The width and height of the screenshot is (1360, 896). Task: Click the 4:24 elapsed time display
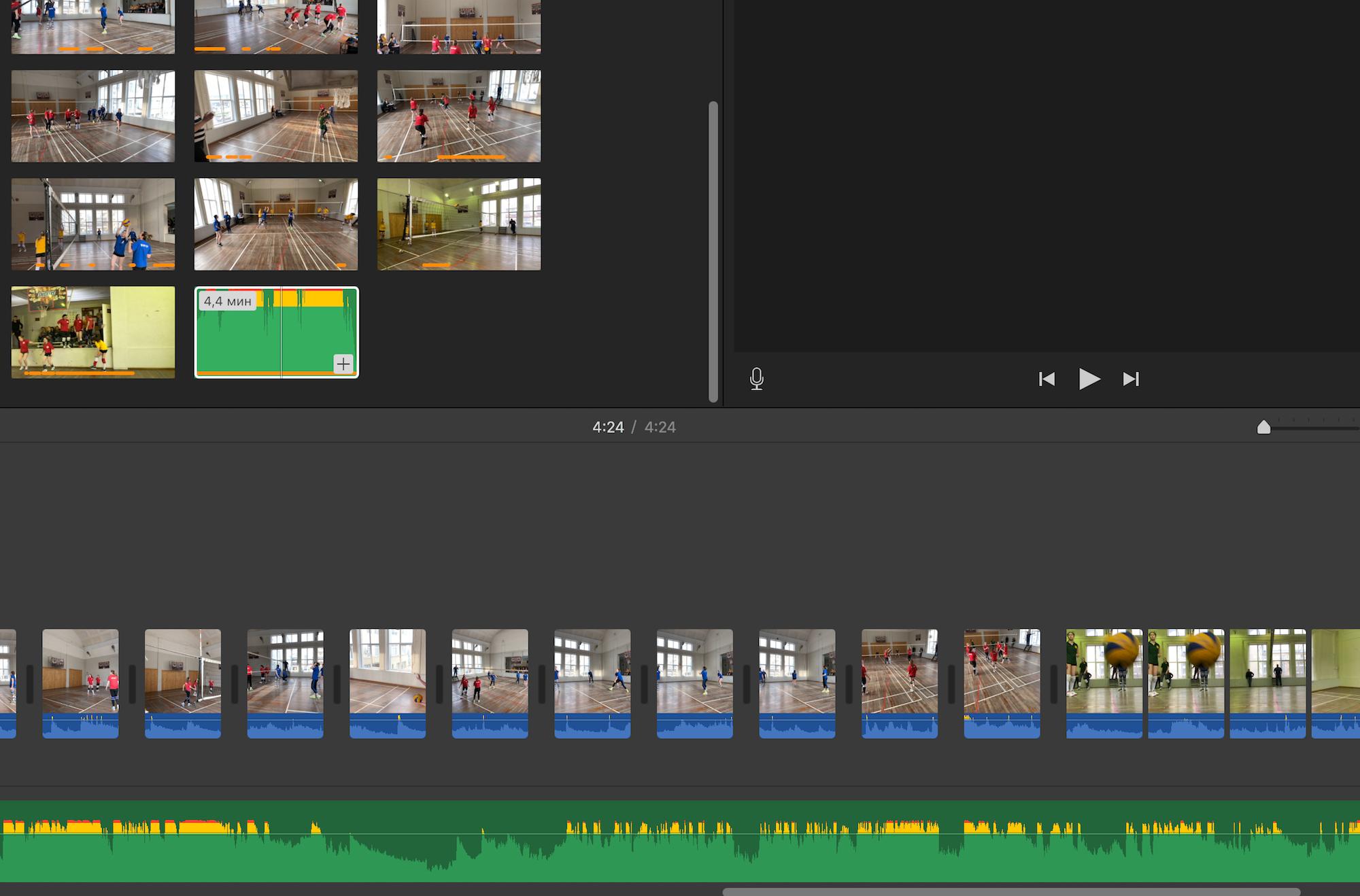pos(609,427)
